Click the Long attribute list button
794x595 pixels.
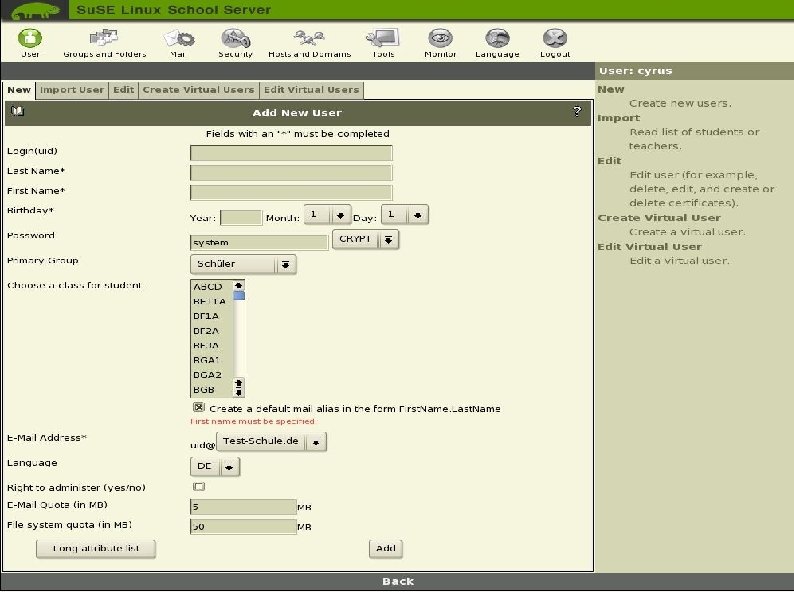pos(96,548)
